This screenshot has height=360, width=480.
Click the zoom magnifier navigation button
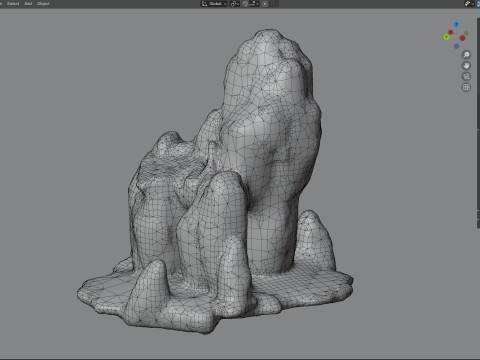click(466, 54)
